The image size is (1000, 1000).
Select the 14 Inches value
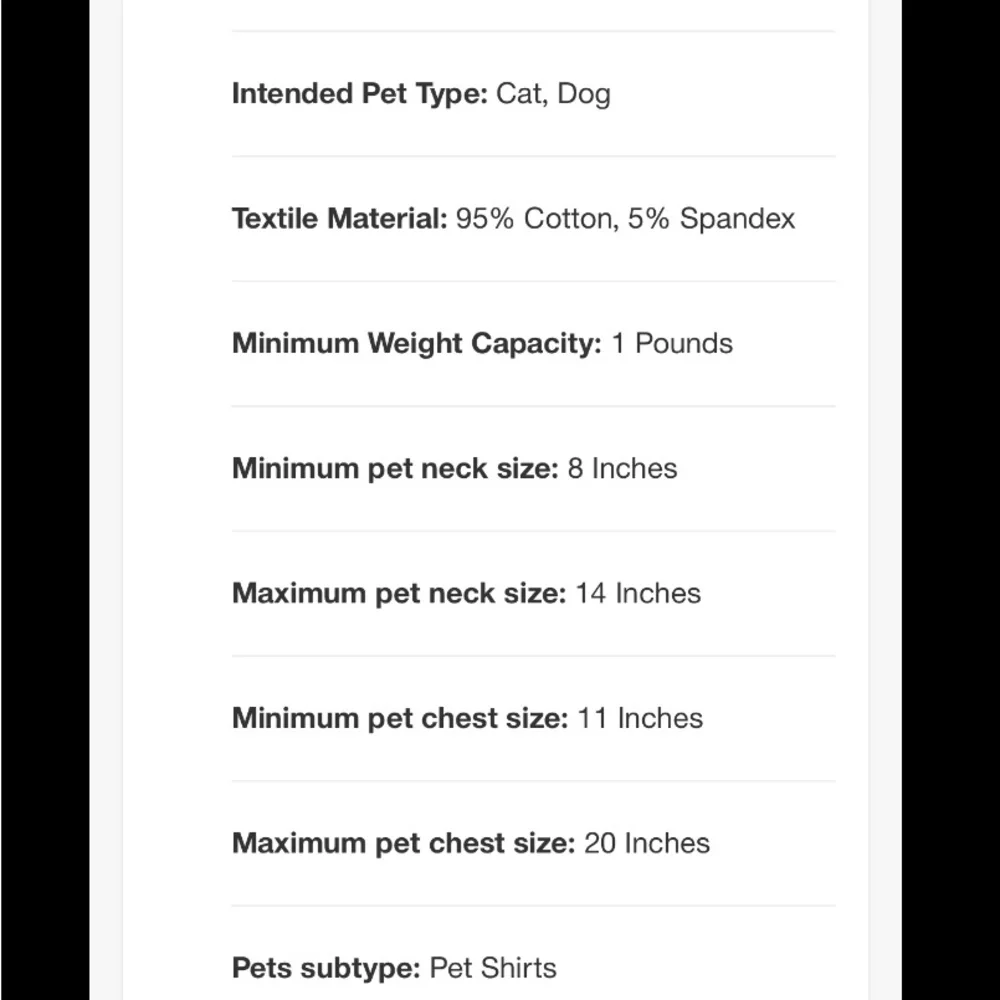(x=638, y=594)
